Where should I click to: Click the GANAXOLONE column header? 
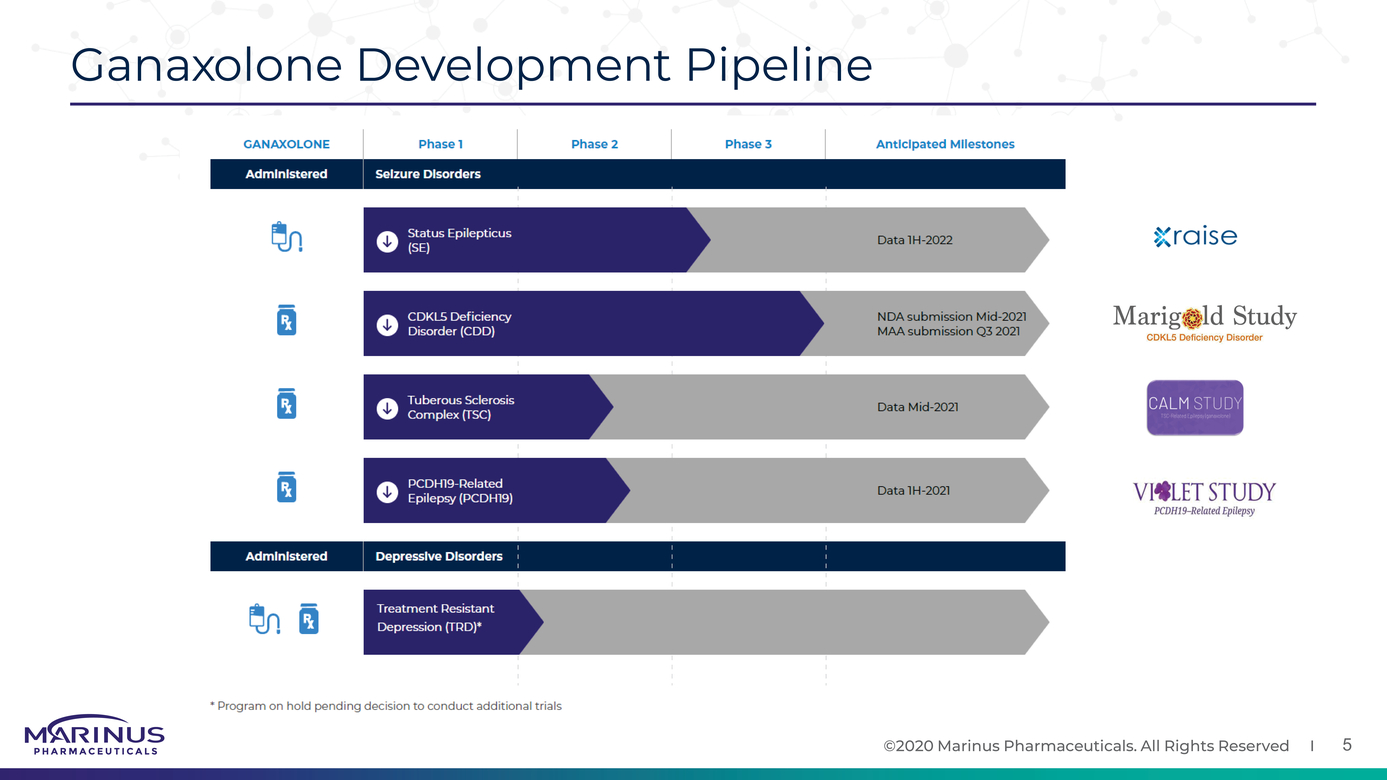coord(286,144)
